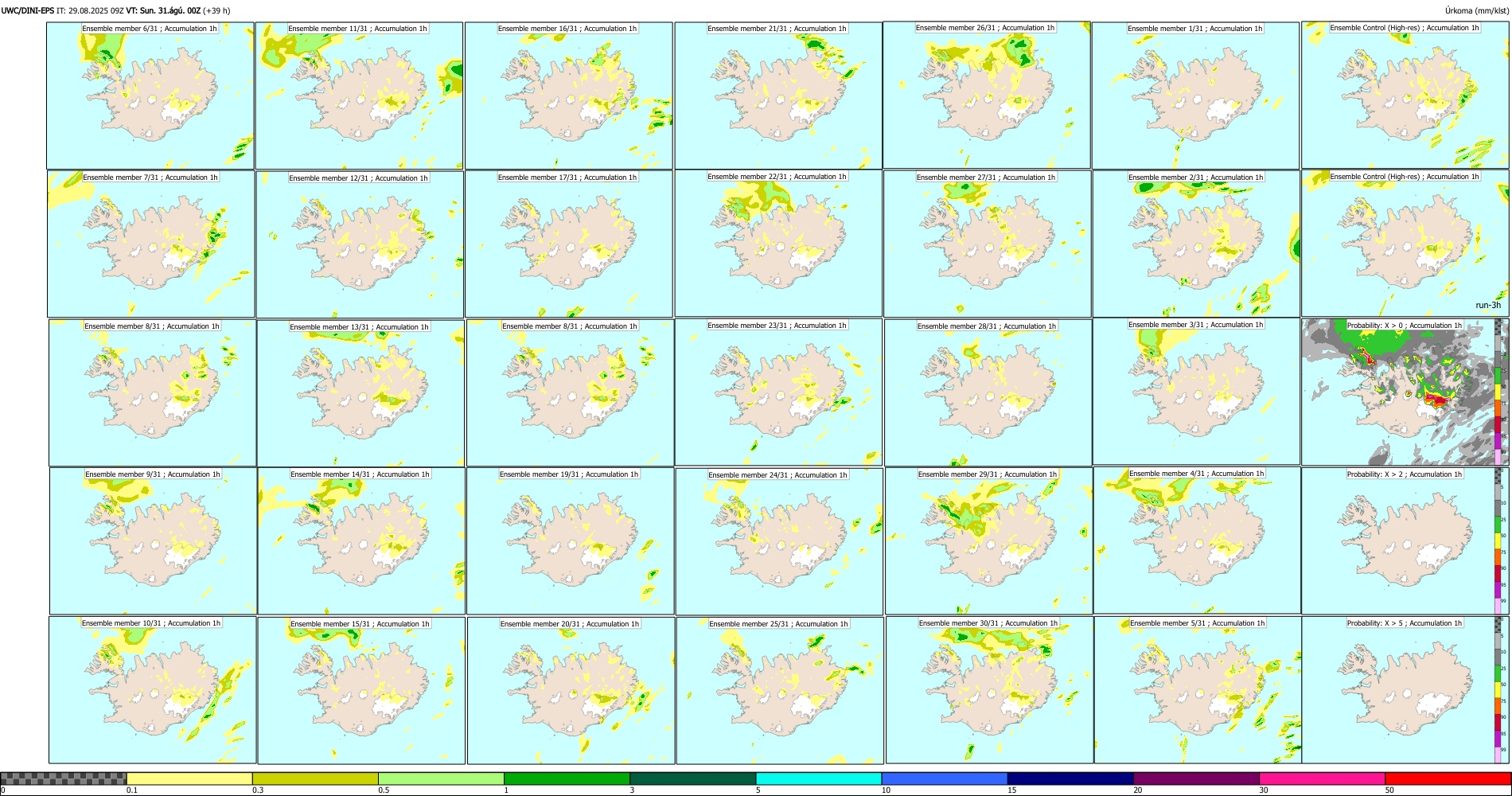Select the green 1–3 legend swatch
The height and width of the screenshot is (796, 1512).
567,778
